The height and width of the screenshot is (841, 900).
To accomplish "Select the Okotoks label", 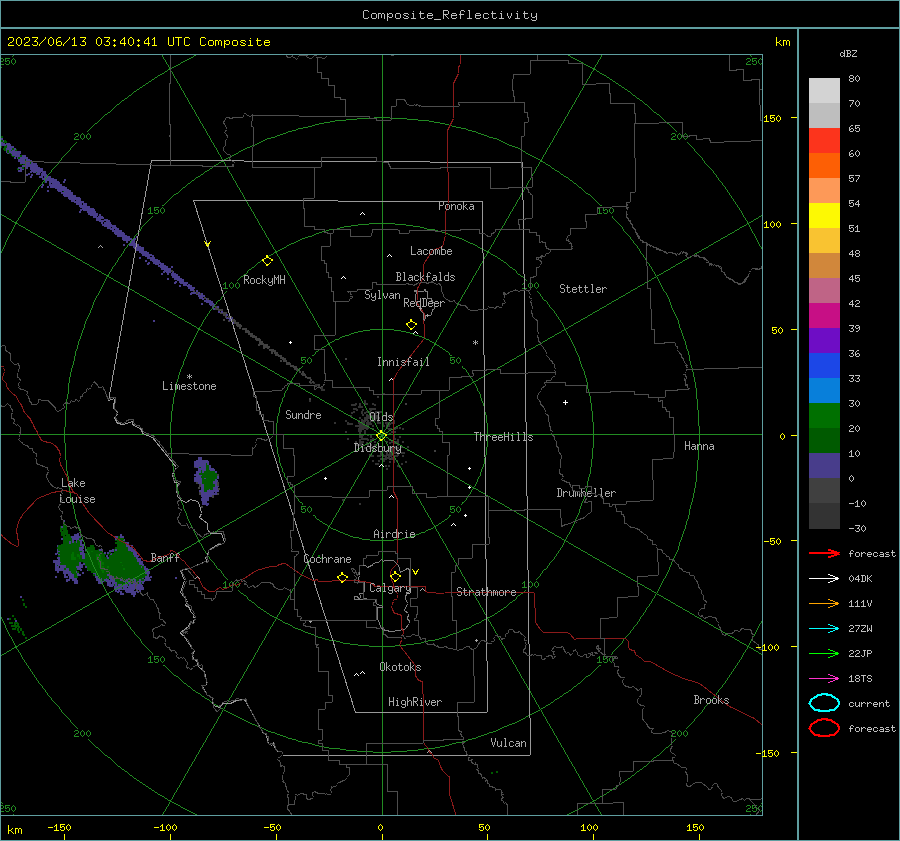I will [400, 667].
